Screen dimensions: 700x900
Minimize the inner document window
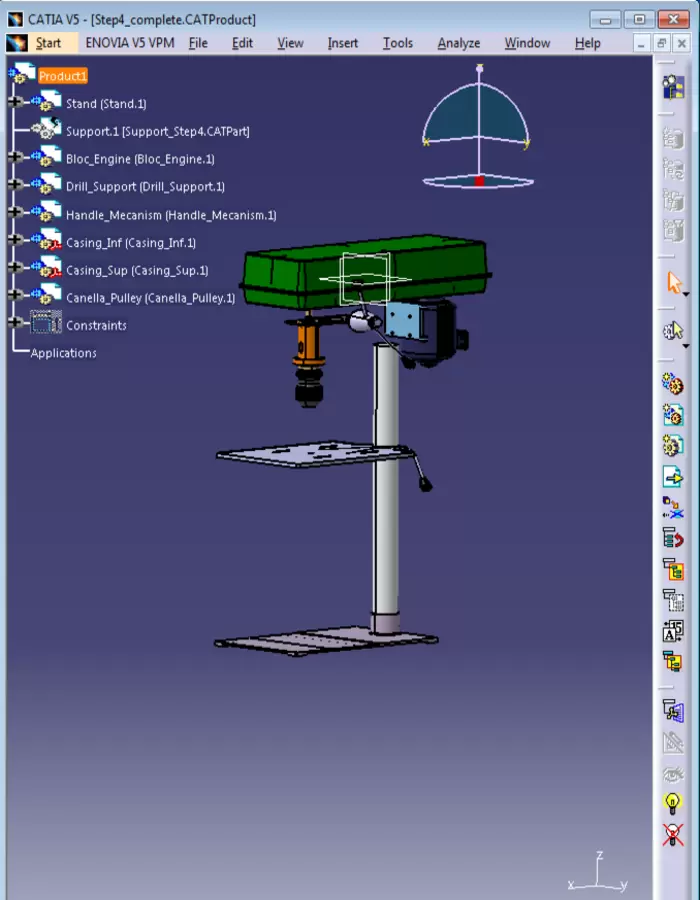(641, 43)
